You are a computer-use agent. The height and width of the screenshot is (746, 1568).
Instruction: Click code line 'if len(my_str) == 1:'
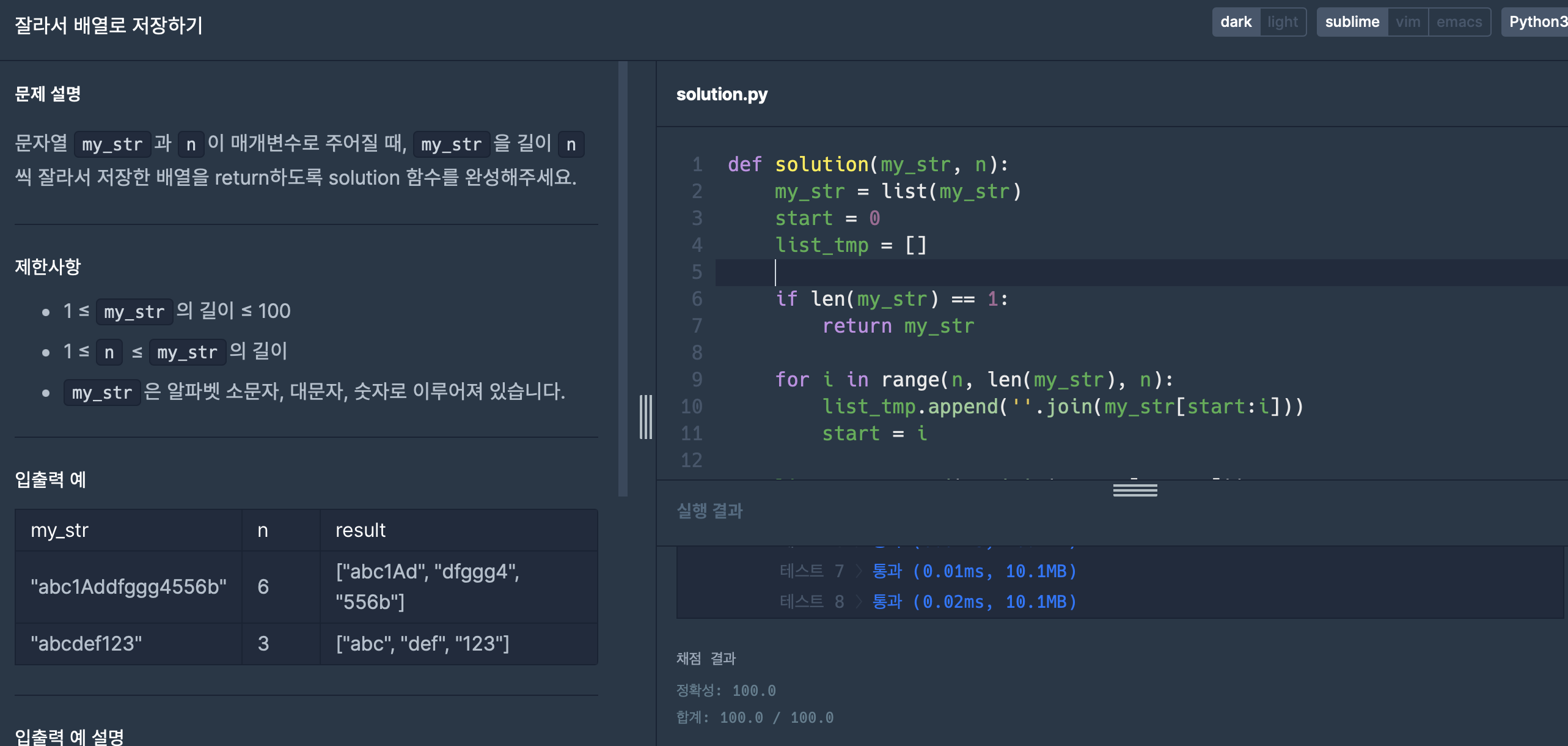pyautogui.click(x=892, y=299)
